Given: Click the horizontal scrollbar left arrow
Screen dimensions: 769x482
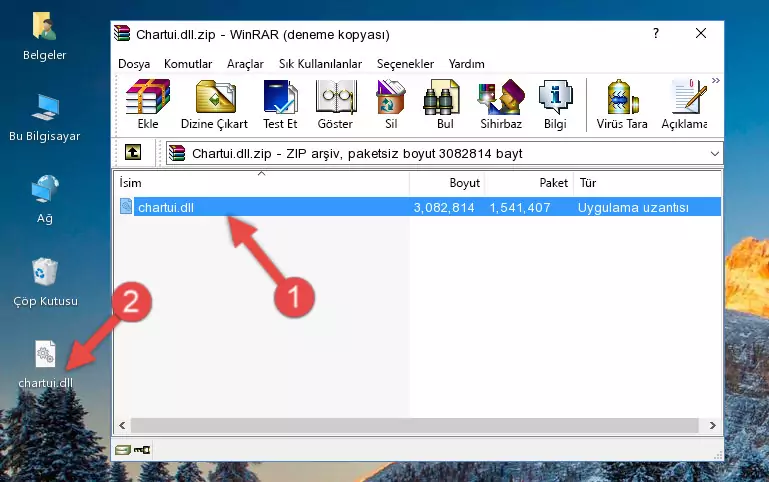Looking at the screenshot, I should click(122, 425).
